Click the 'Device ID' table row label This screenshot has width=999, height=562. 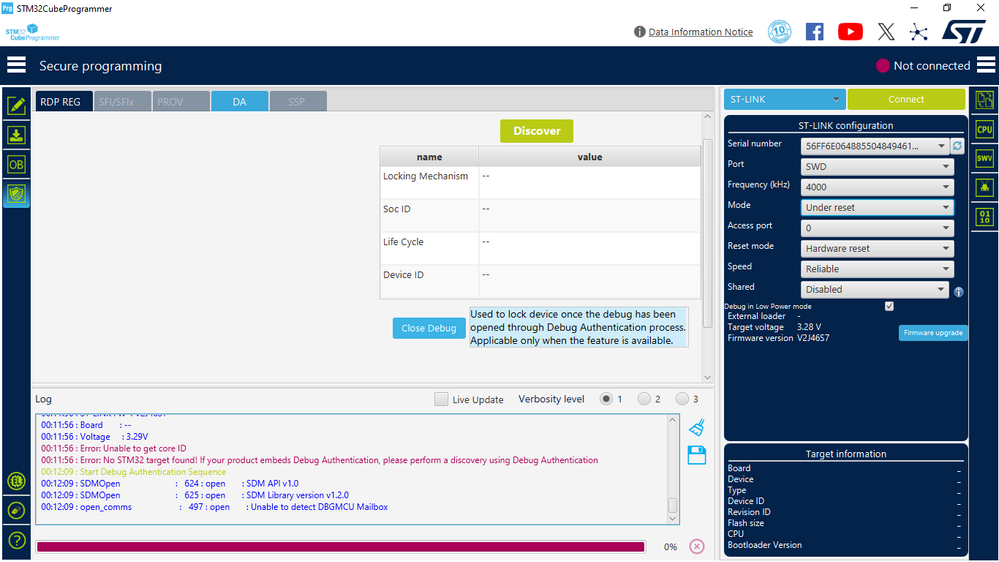click(x=403, y=275)
